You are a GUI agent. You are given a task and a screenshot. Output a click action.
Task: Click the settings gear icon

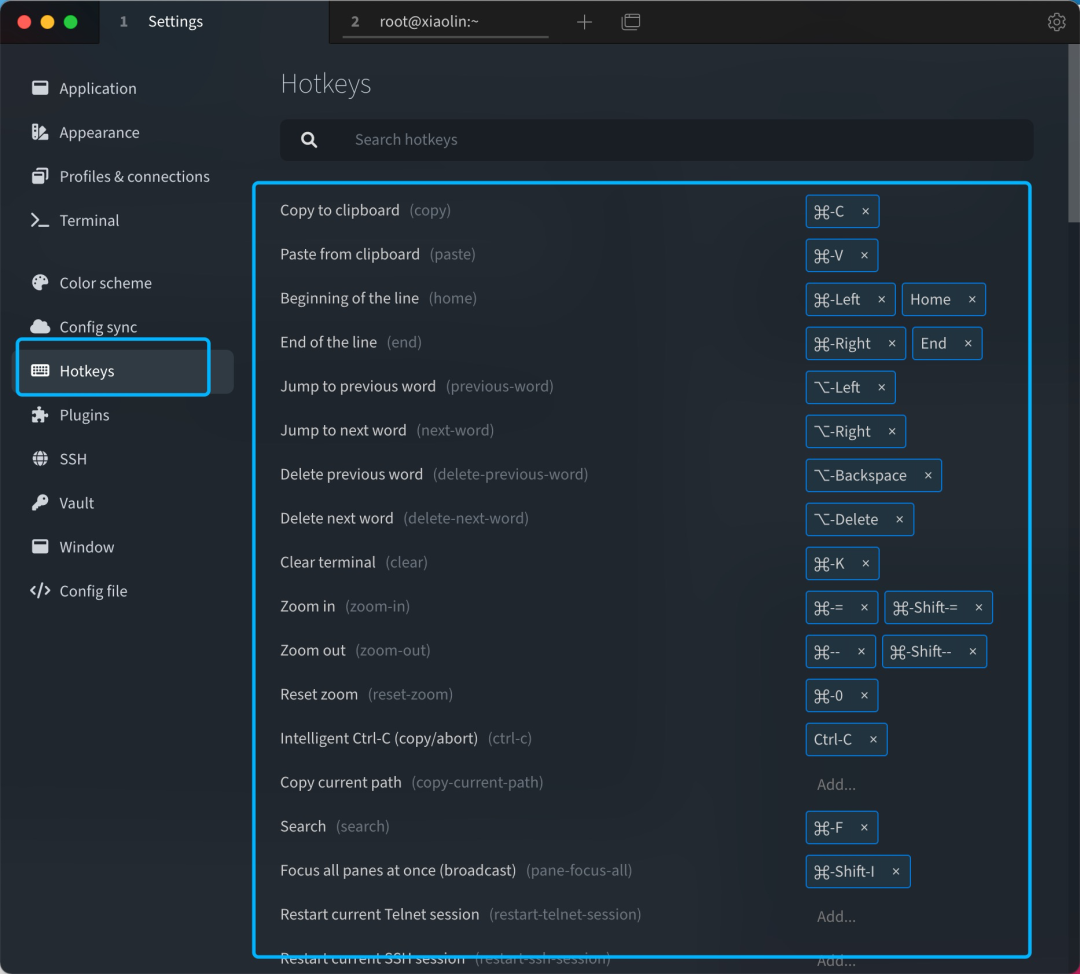[x=1057, y=22]
